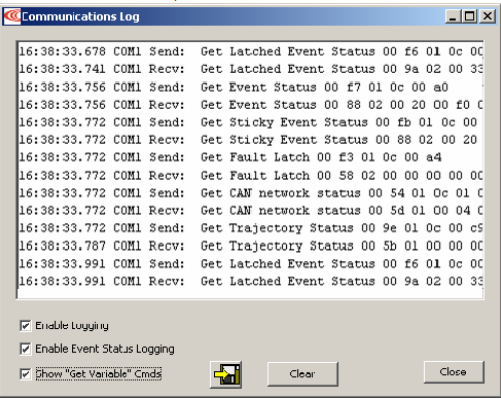
Task: Select 16:38:33.991 Send Get Latched Event Status line
Action: pos(251,264)
